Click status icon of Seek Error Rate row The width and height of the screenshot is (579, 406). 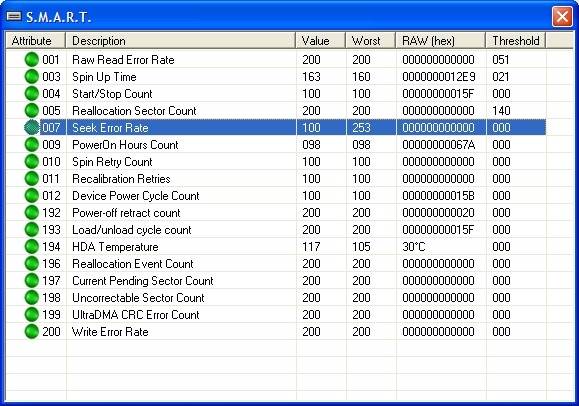pyautogui.click(x=32, y=127)
